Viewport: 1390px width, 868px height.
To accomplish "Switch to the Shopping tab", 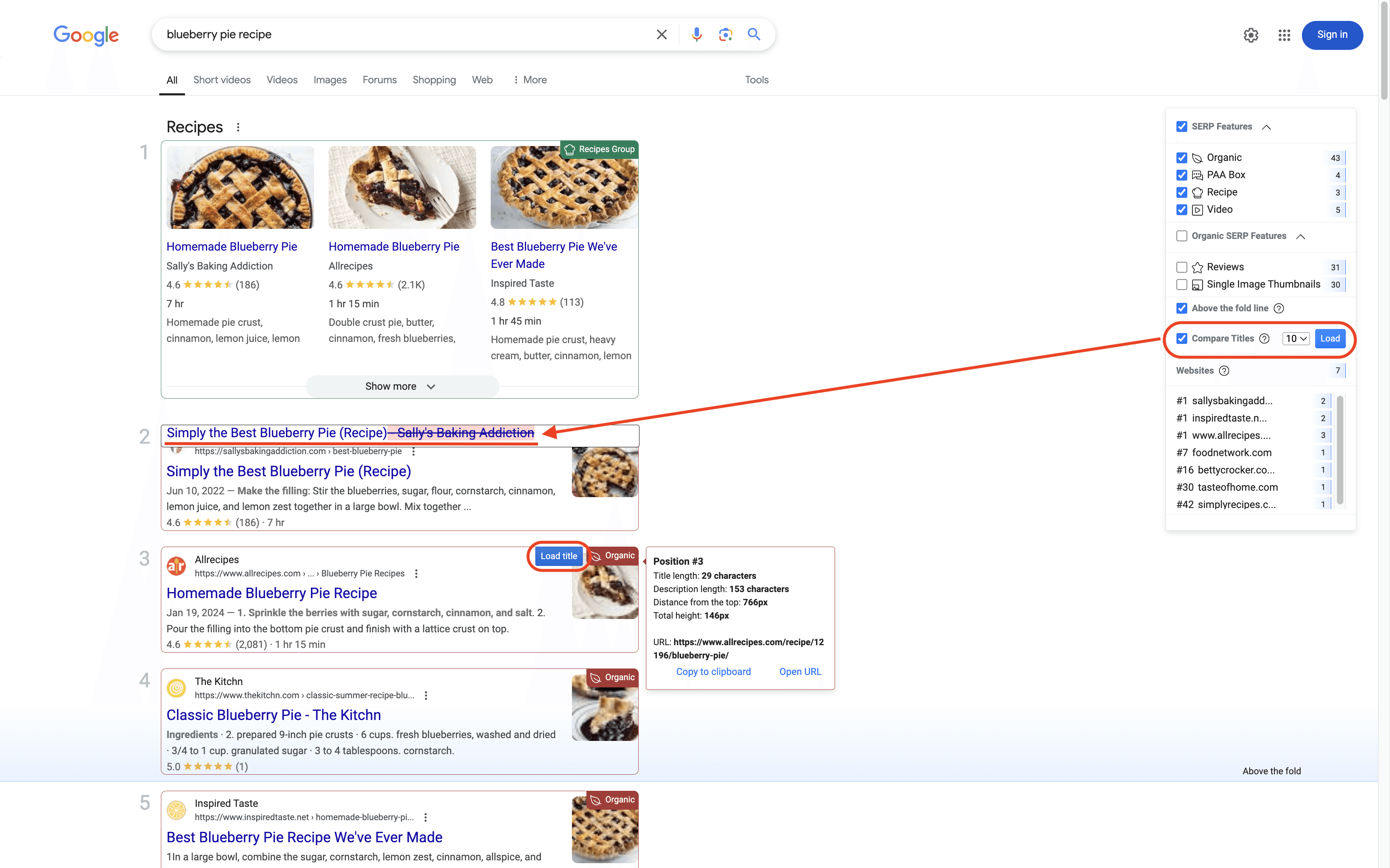I will coord(434,80).
